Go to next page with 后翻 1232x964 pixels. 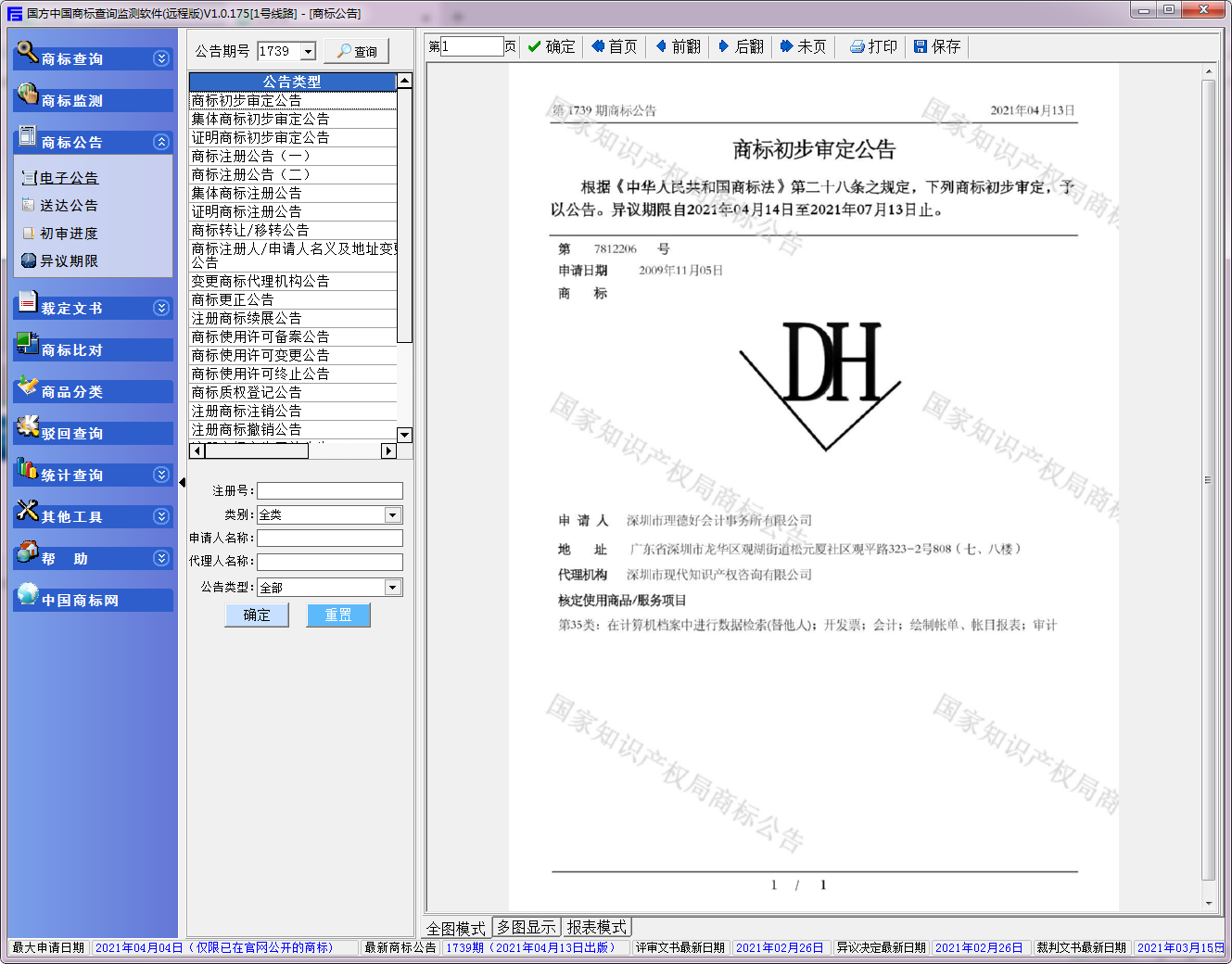pyautogui.click(x=741, y=46)
